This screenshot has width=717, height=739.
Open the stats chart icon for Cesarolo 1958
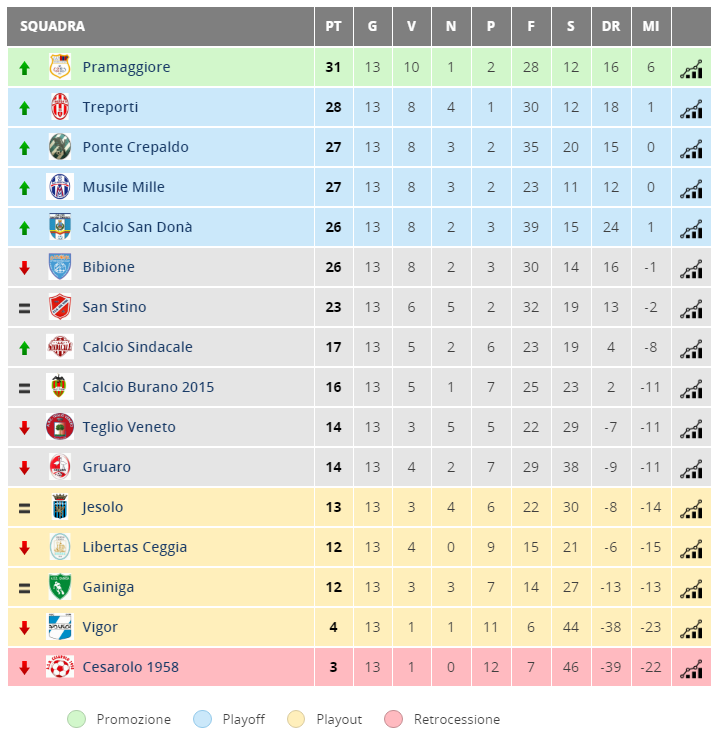coord(691,669)
